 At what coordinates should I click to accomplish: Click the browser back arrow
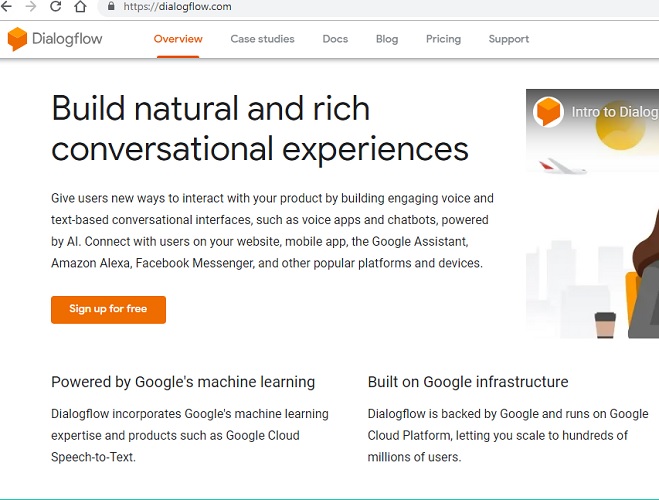tap(6, 6)
